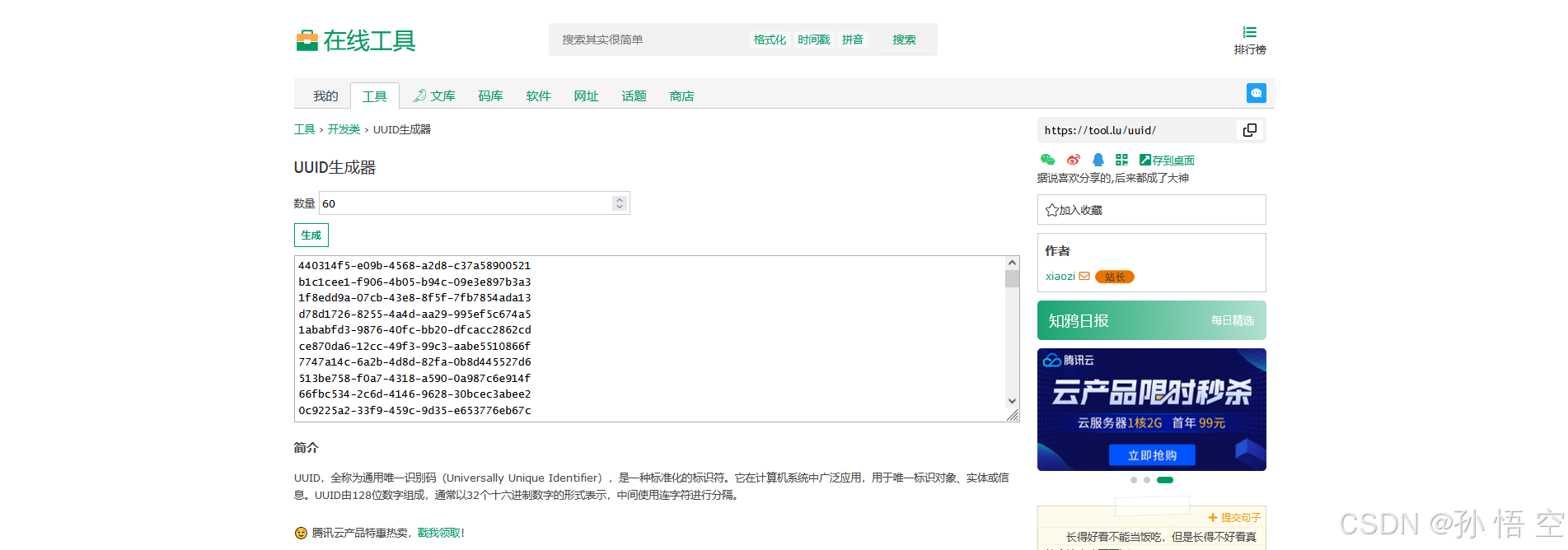Open the 知鸦日报 banner

(1151, 320)
